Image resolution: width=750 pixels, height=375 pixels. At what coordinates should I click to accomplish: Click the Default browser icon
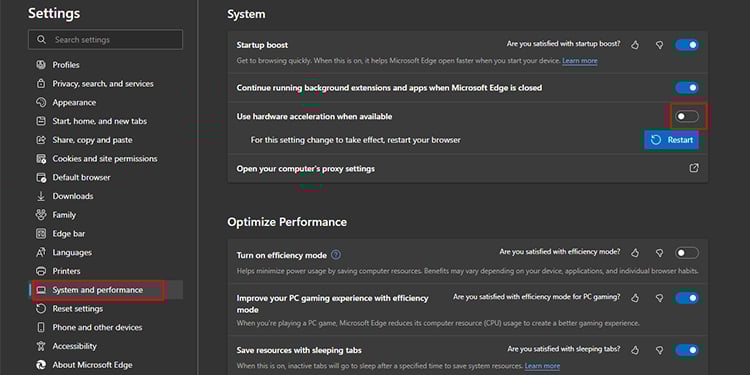[41, 177]
